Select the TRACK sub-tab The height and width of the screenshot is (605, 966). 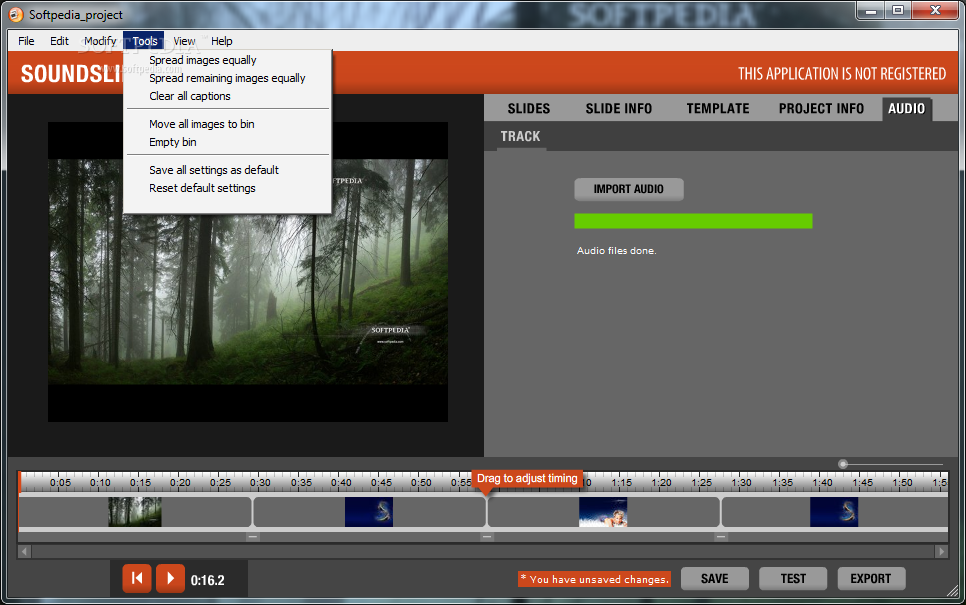521,137
